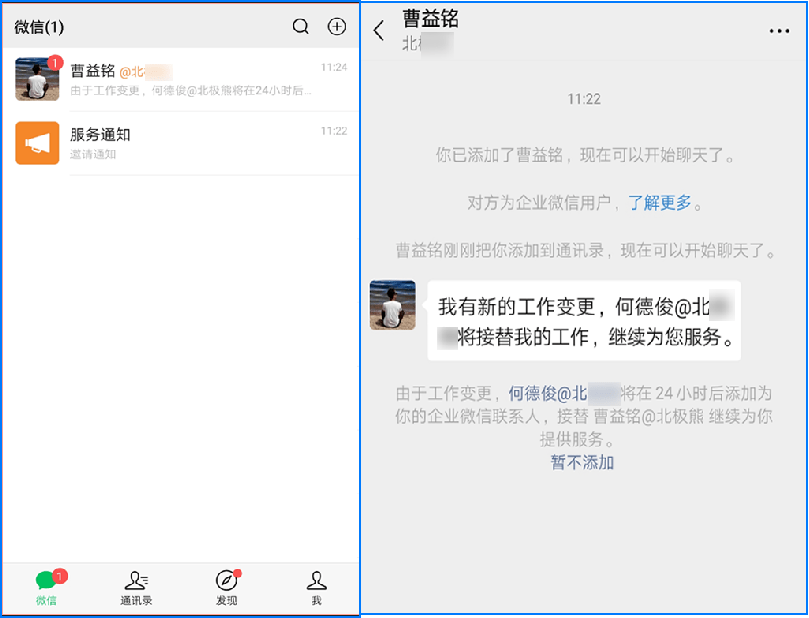The width and height of the screenshot is (809, 618).
Task: Click the red unread badge on 曹益铭's avatar
Action: click(x=55, y=62)
